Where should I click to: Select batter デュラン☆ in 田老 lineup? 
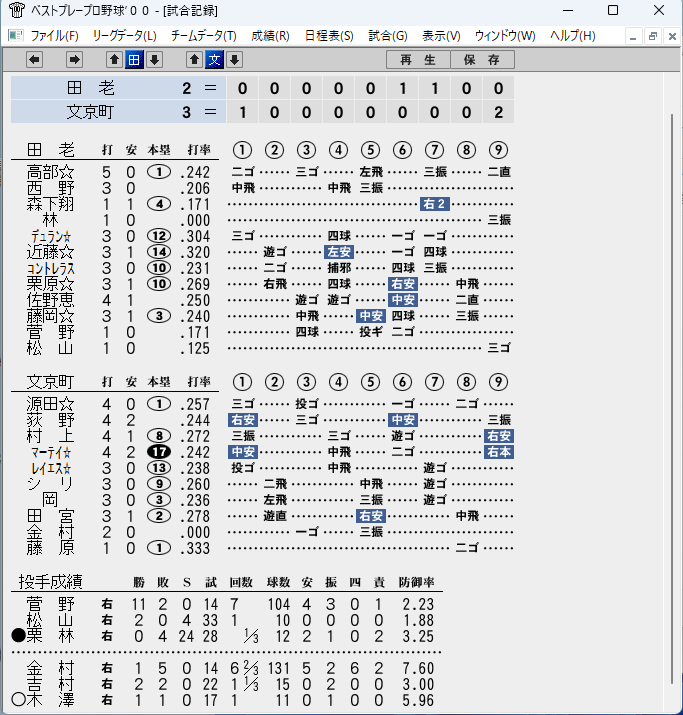pos(50,236)
